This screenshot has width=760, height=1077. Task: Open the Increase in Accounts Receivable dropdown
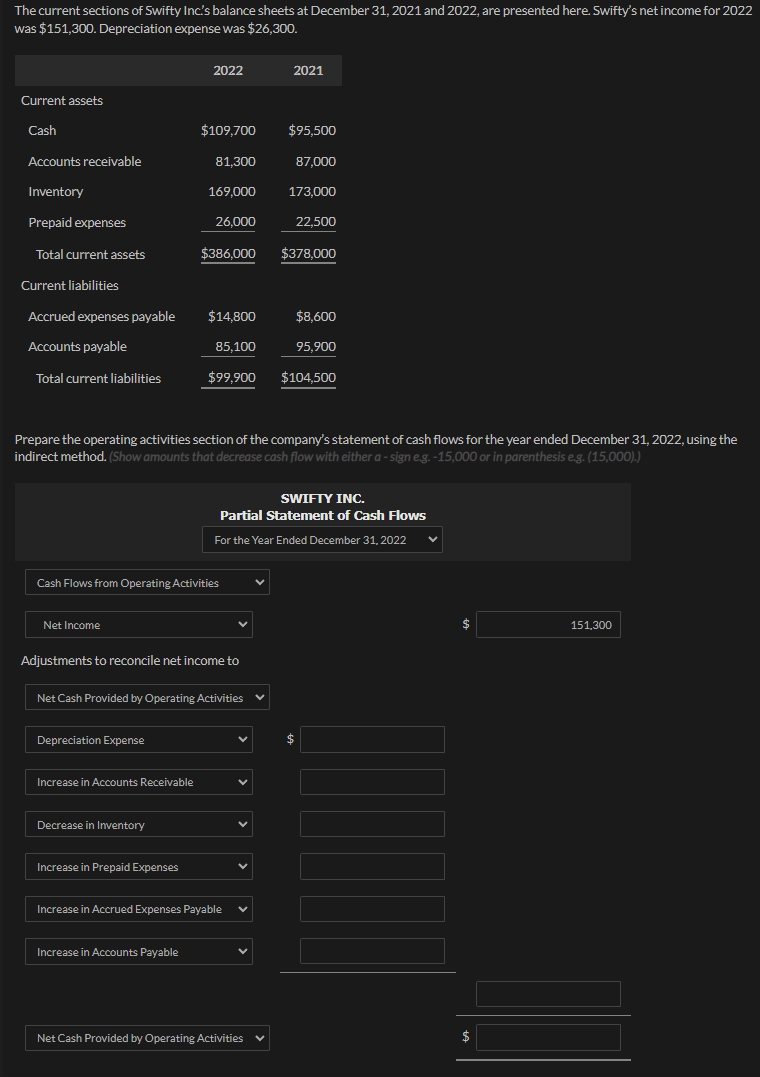coord(139,782)
